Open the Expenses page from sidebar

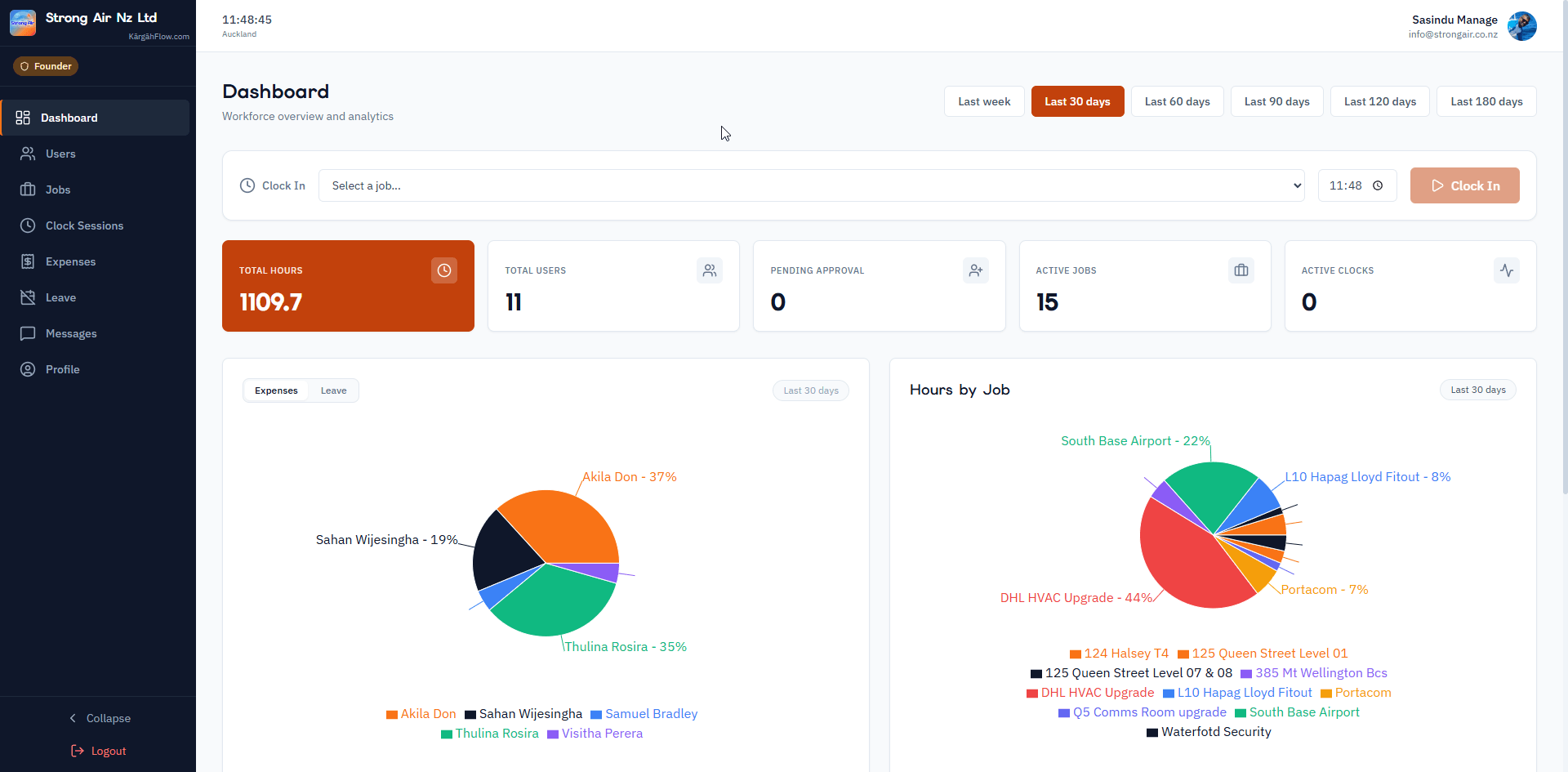(96, 261)
